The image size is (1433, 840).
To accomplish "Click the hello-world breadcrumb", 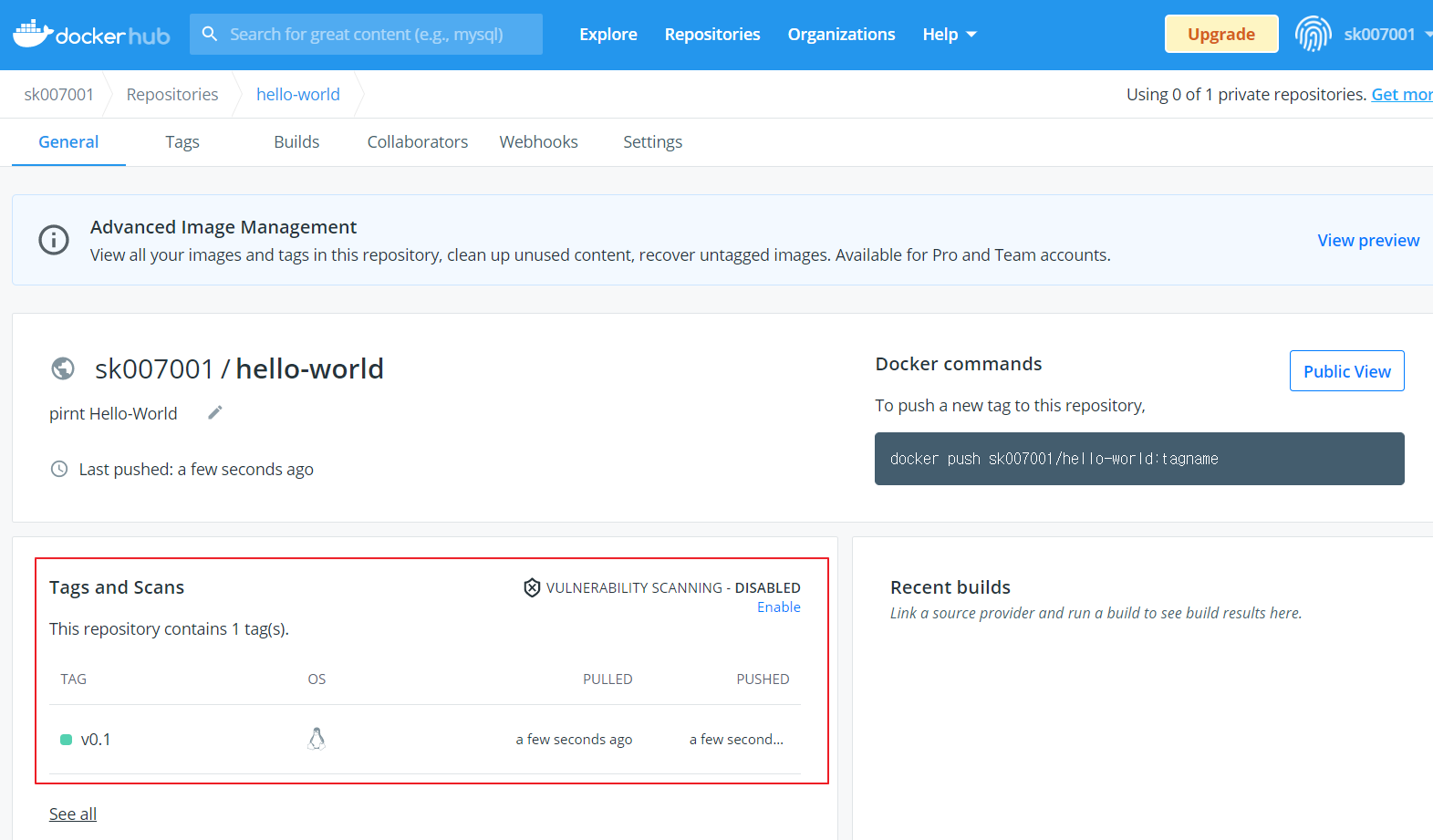I will pos(298,94).
